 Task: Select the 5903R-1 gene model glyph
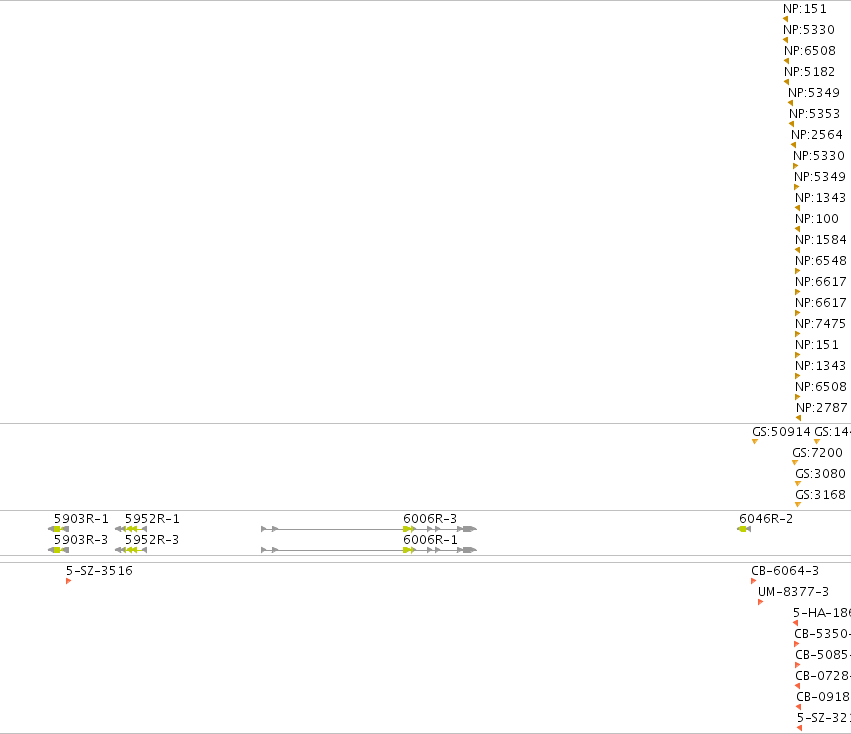[x=59, y=529]
